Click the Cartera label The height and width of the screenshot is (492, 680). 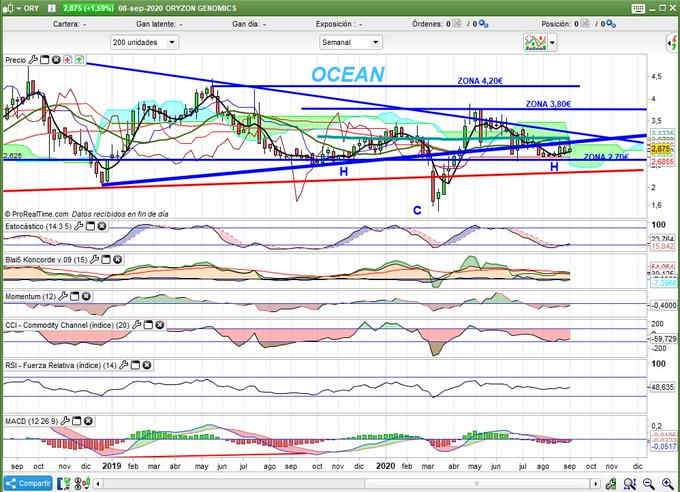66,24
